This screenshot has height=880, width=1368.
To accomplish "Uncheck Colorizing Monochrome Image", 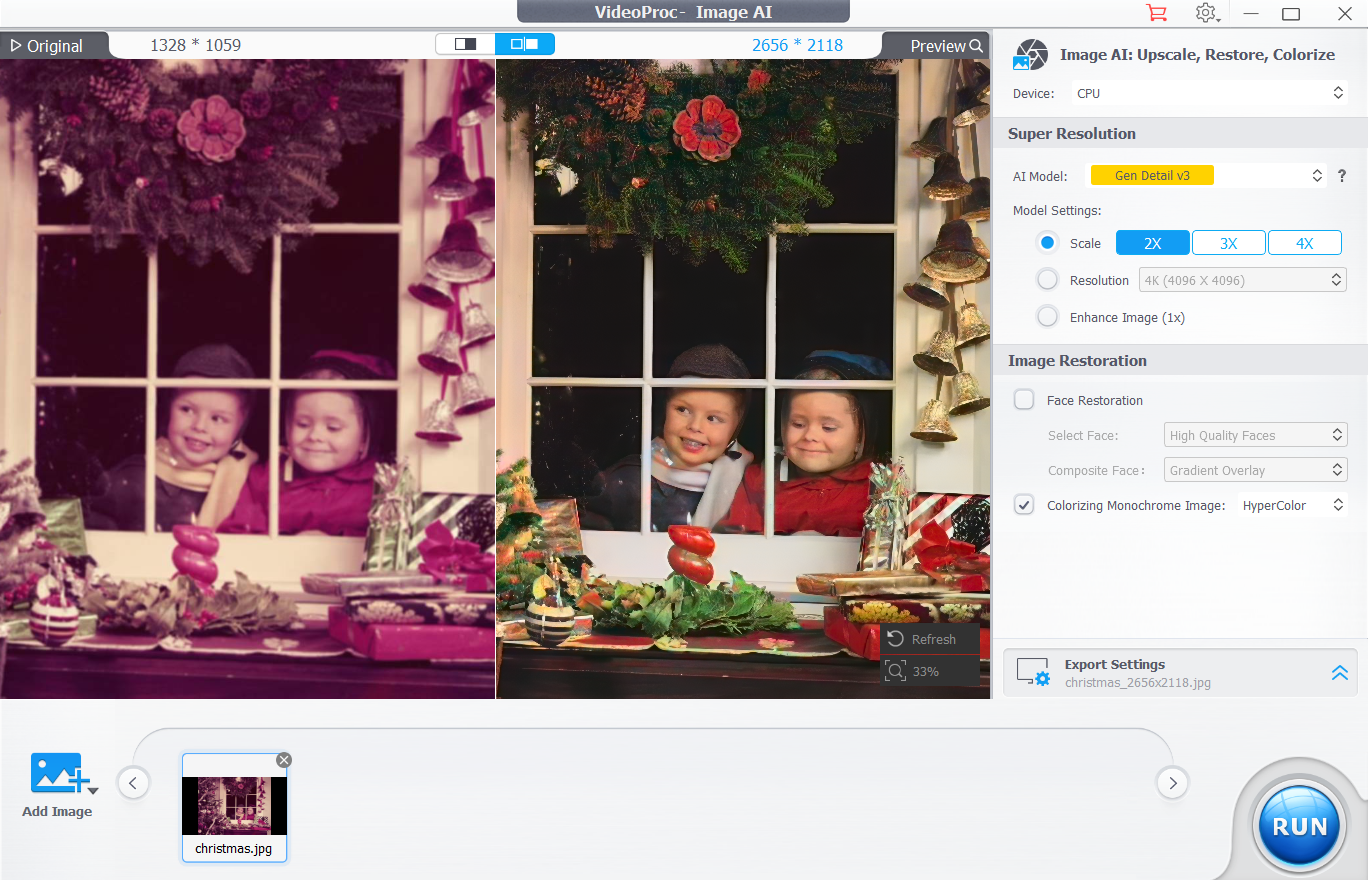I will [x=1024, y=505].
